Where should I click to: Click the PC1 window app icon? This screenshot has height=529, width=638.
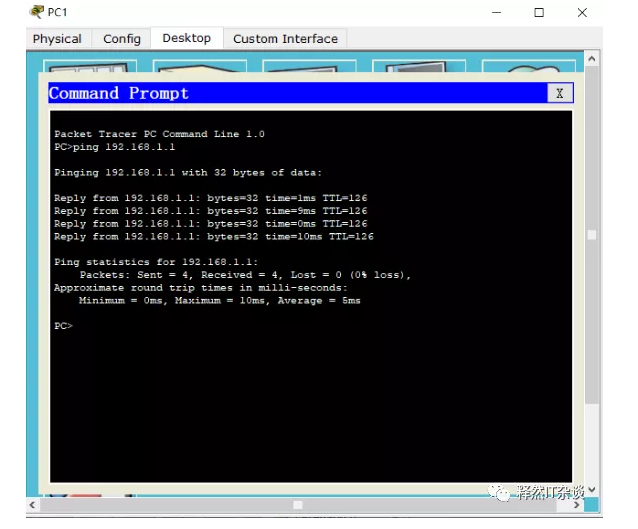pos(37,11)
